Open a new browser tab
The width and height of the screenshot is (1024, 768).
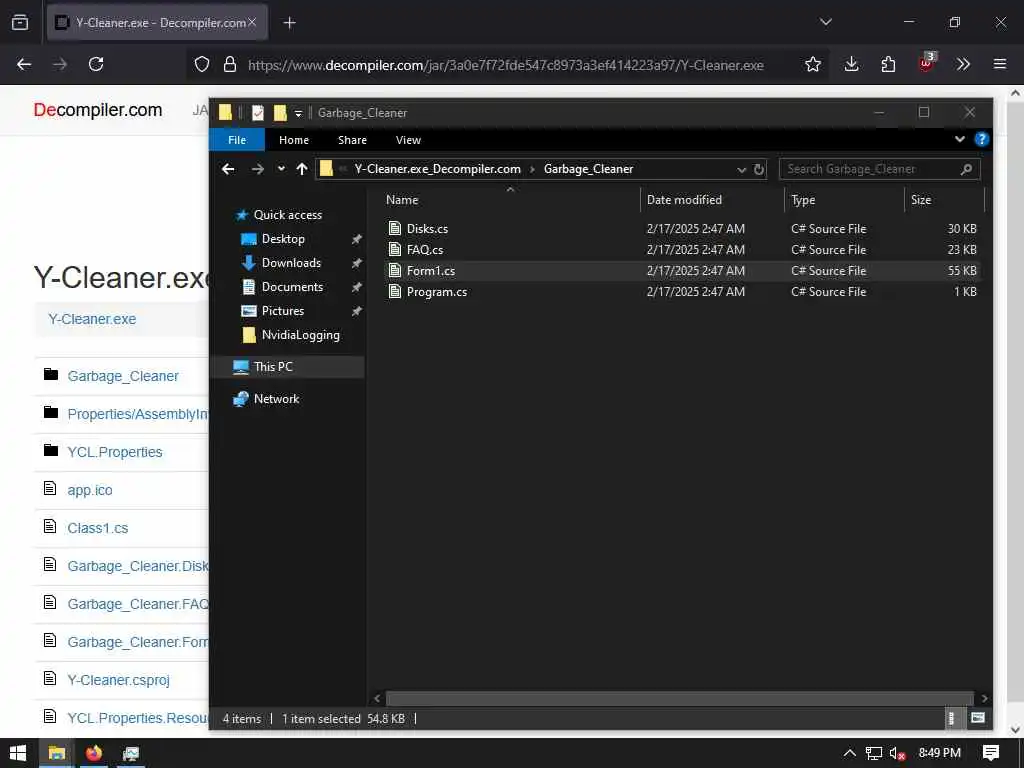(x=289, y=23)
